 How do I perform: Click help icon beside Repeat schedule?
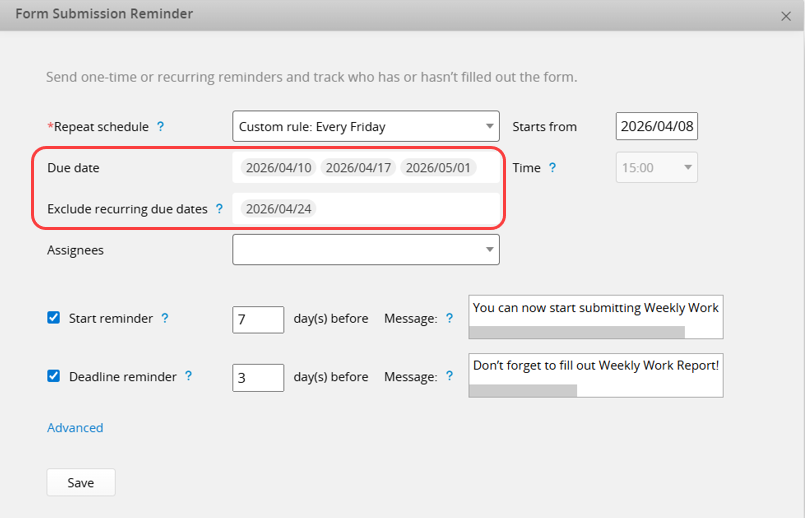[x=160, y=127]
